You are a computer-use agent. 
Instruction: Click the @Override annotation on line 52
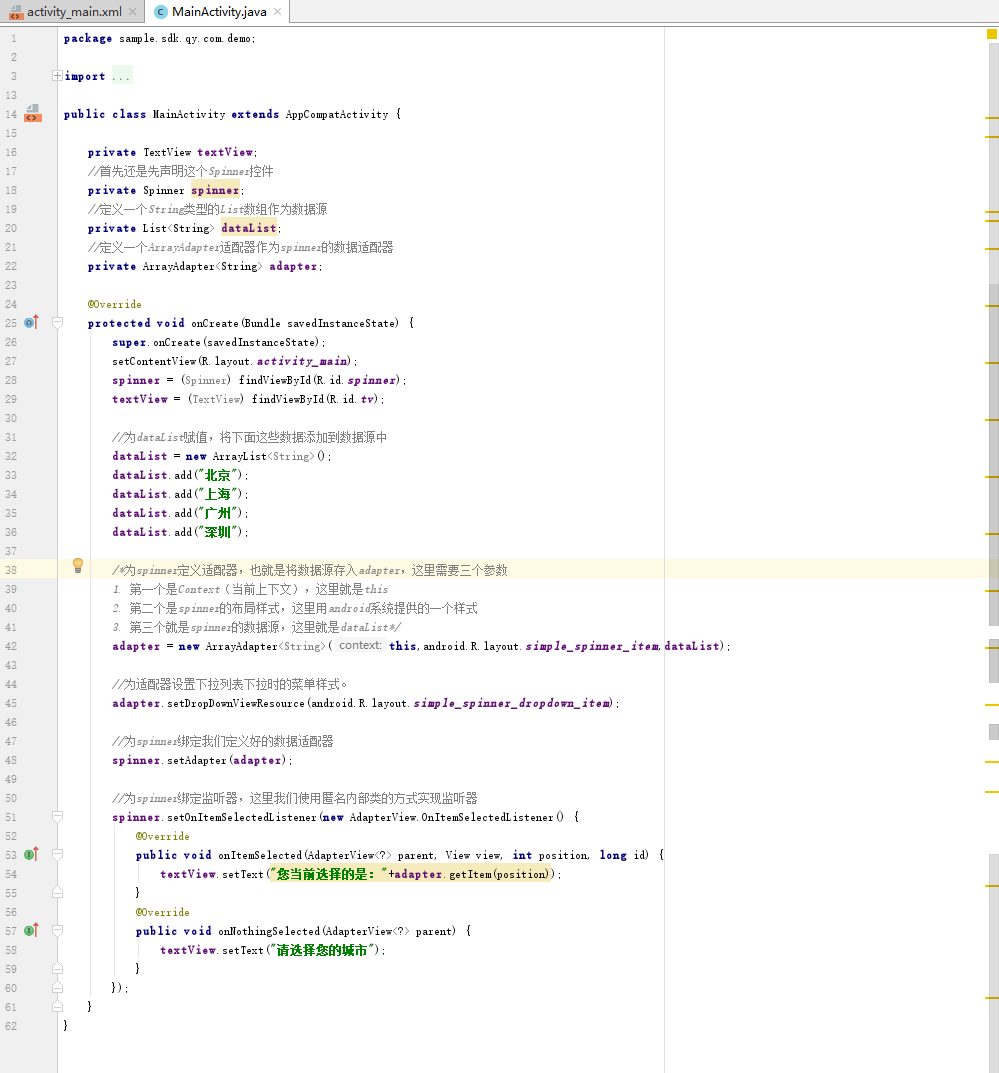click(162, 836)
